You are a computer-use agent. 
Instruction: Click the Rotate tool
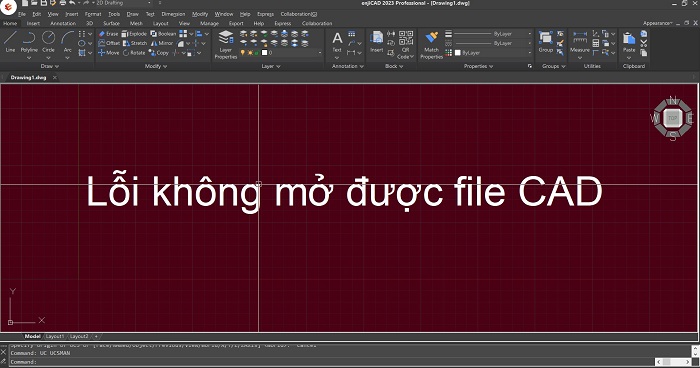point(134,53)
